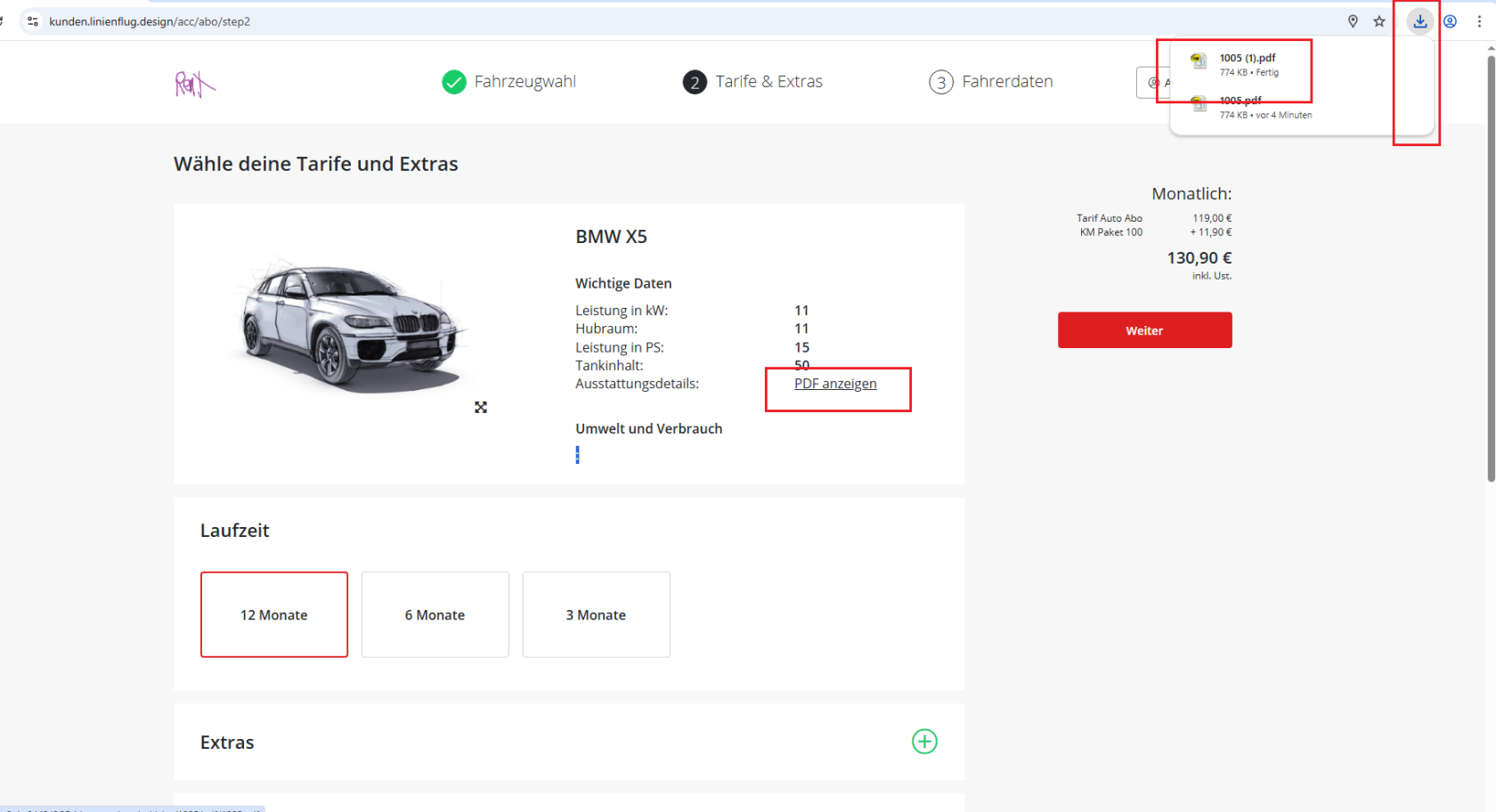This screenshot has height=812, width=1496.
Task: Enlarge the BMW X5 image with expand icon
Action: 481,407
